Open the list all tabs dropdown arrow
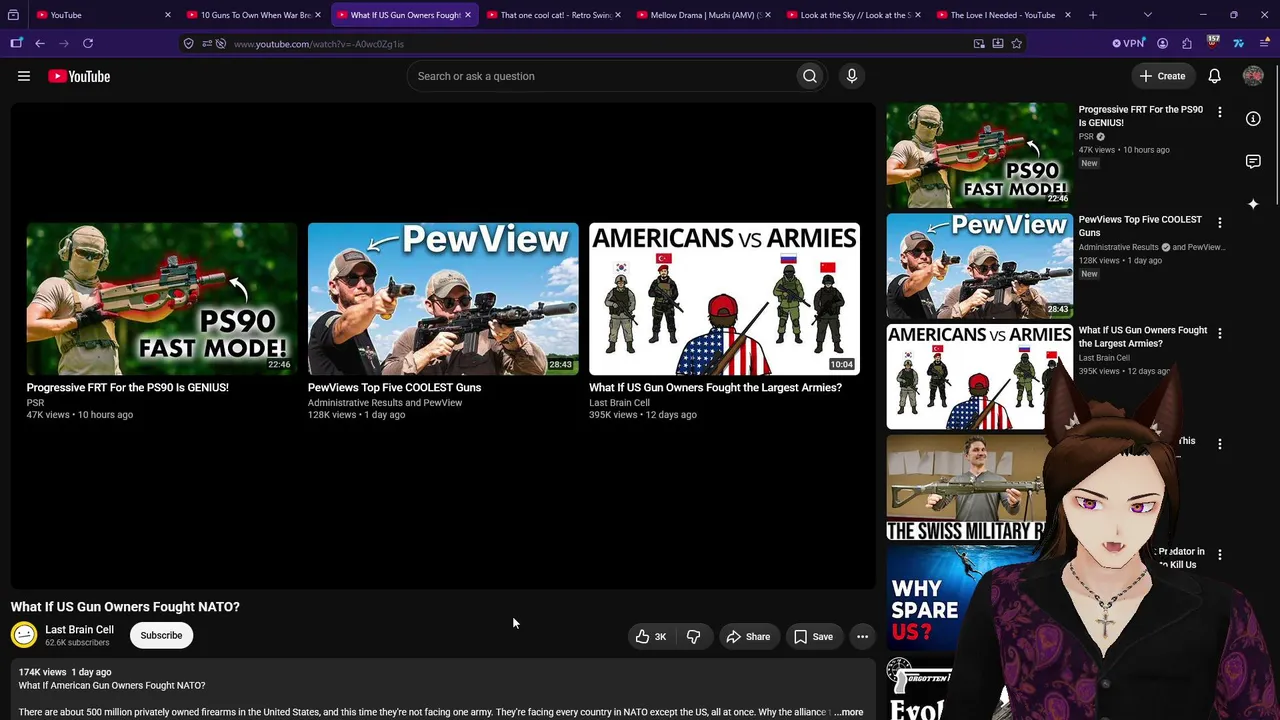Screen dimensions: 1280x720 coord(1148,15)
